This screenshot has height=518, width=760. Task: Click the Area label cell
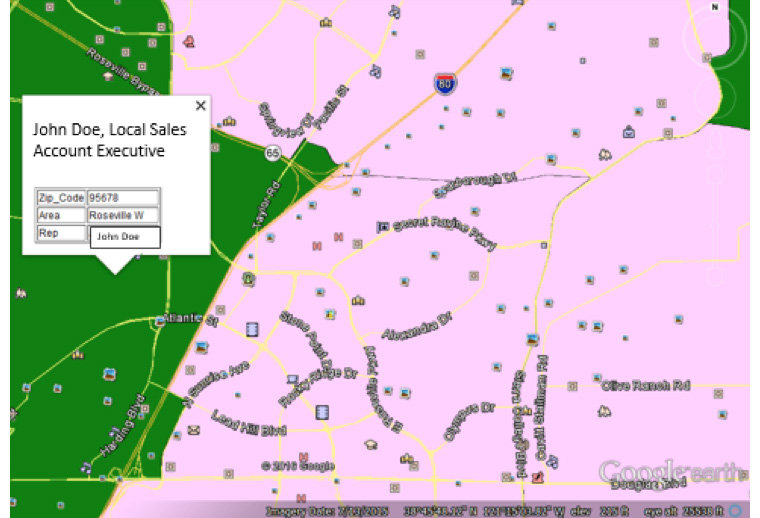click(x=61, y=215)
